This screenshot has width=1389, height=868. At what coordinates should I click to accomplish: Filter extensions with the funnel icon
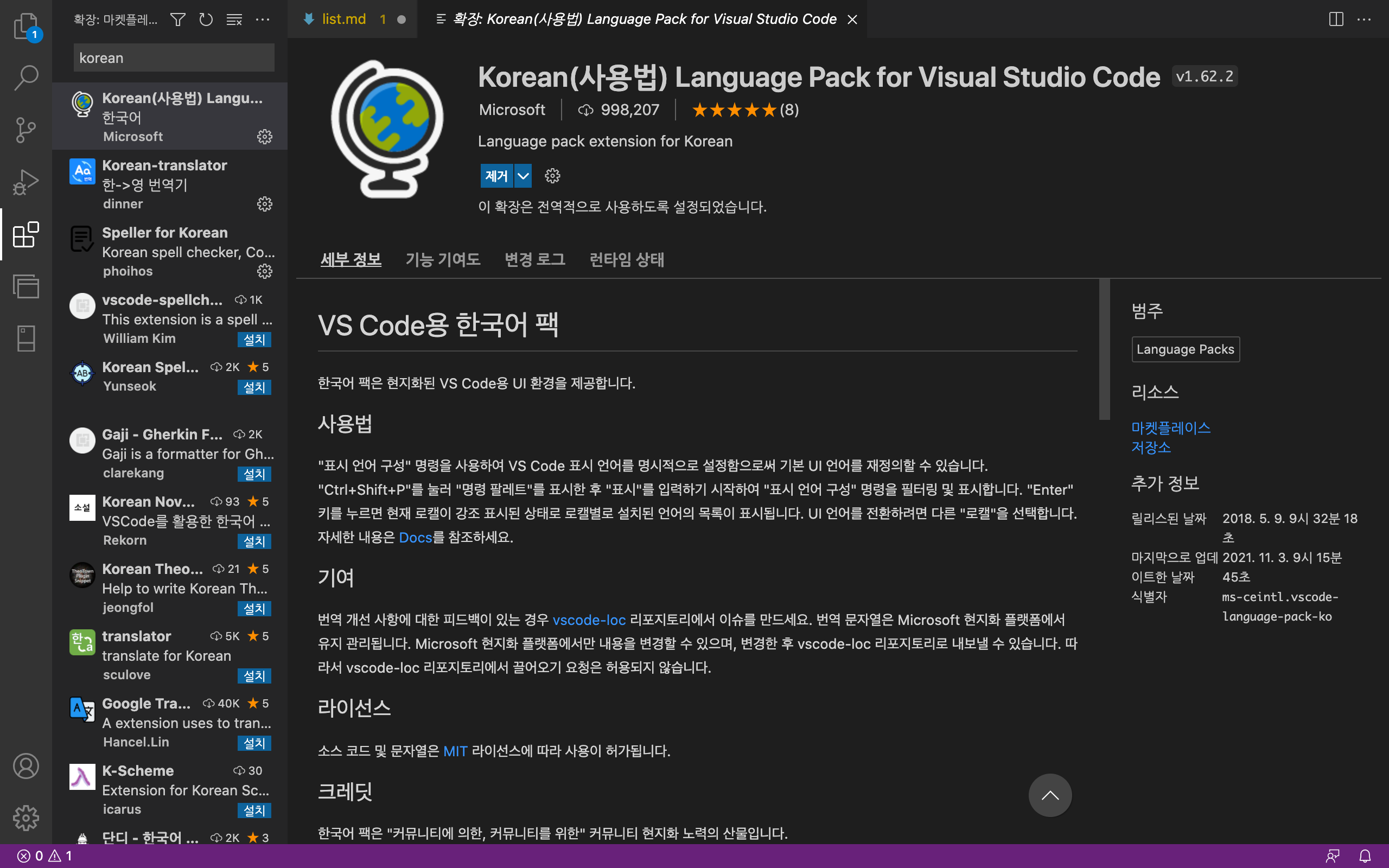(178, 20)
